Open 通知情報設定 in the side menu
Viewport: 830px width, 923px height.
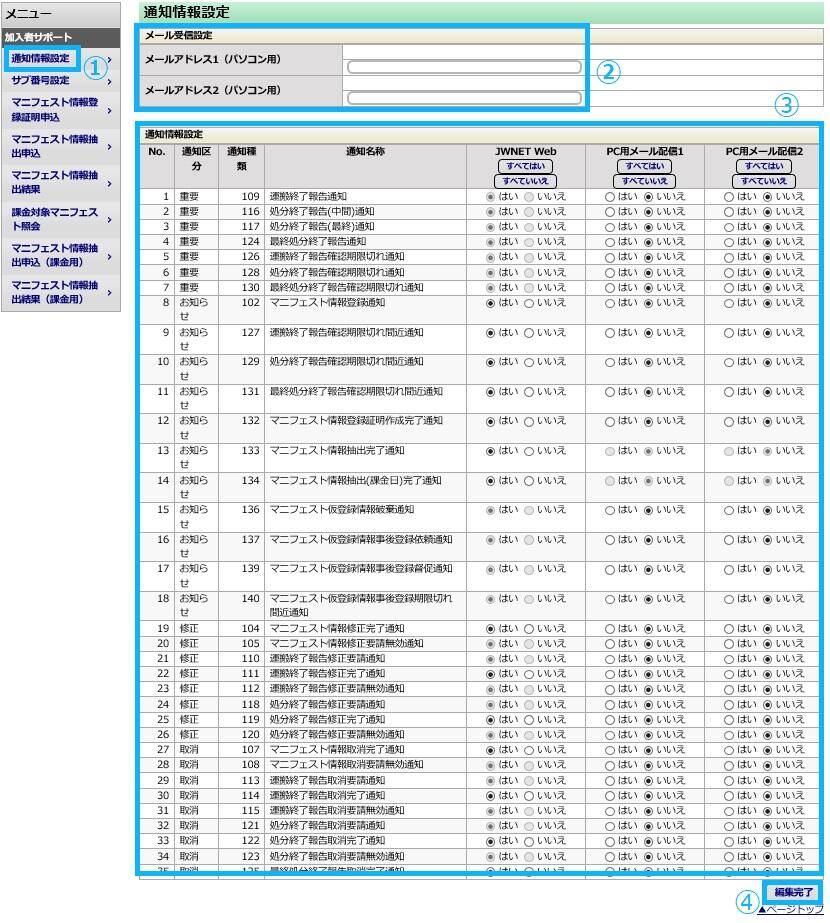[x=40, y=58]
